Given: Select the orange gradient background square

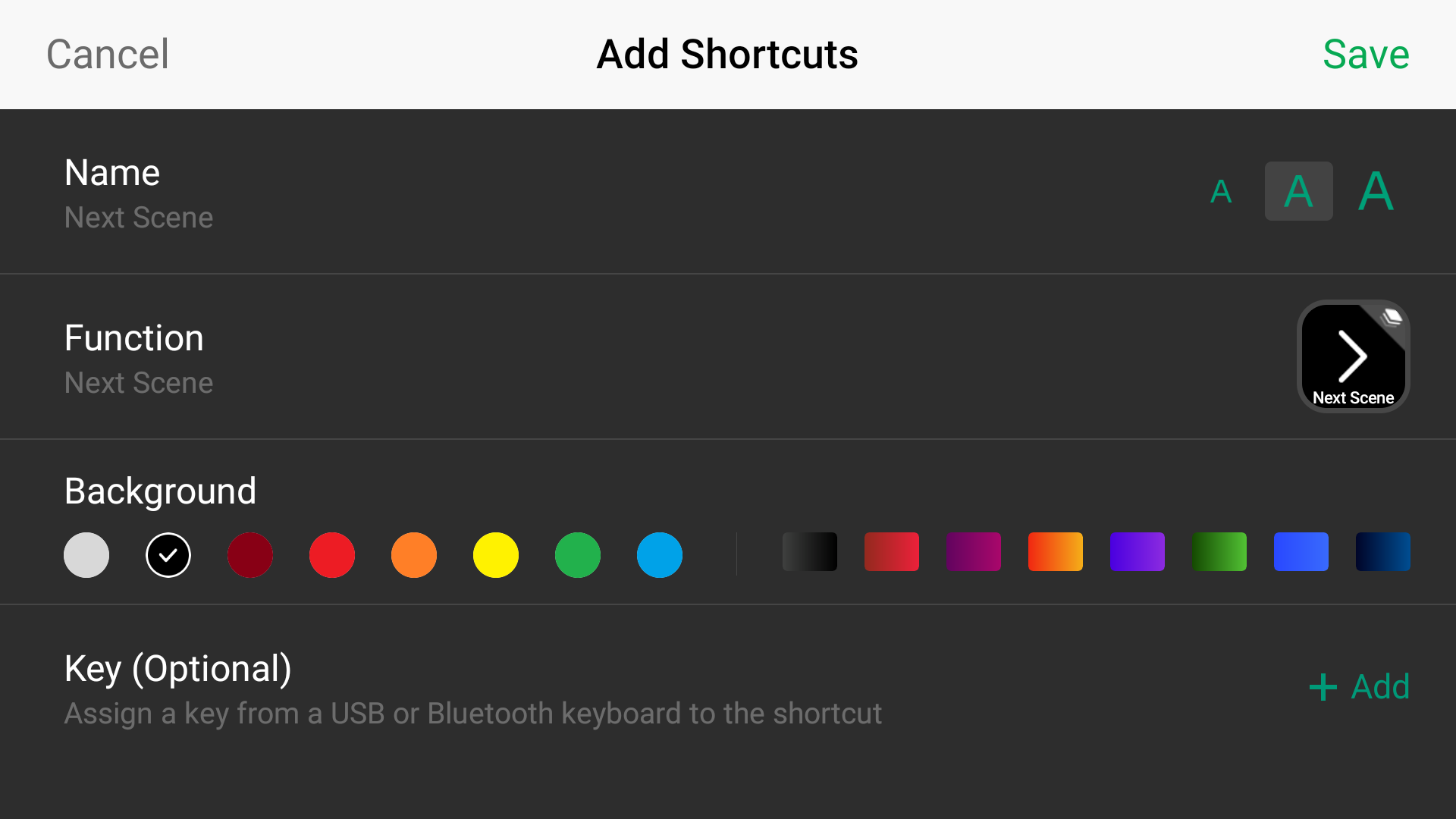Looking at the screenshot, I should (x=1056, y=551).
